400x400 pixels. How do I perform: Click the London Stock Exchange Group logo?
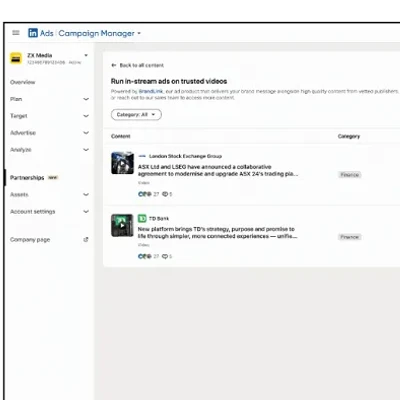click(142, 156)
